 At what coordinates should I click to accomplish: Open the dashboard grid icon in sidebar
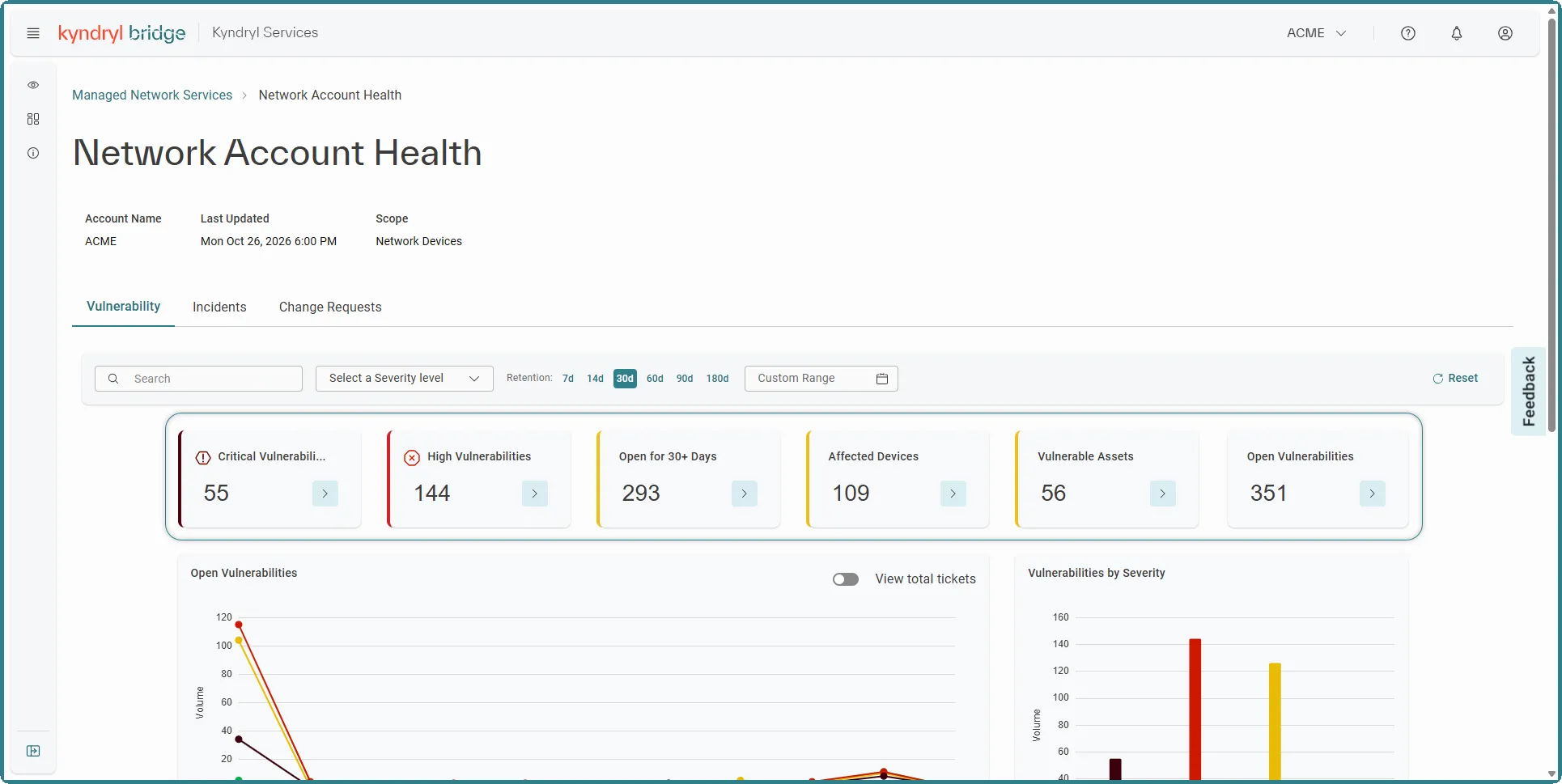click(33, 119)
